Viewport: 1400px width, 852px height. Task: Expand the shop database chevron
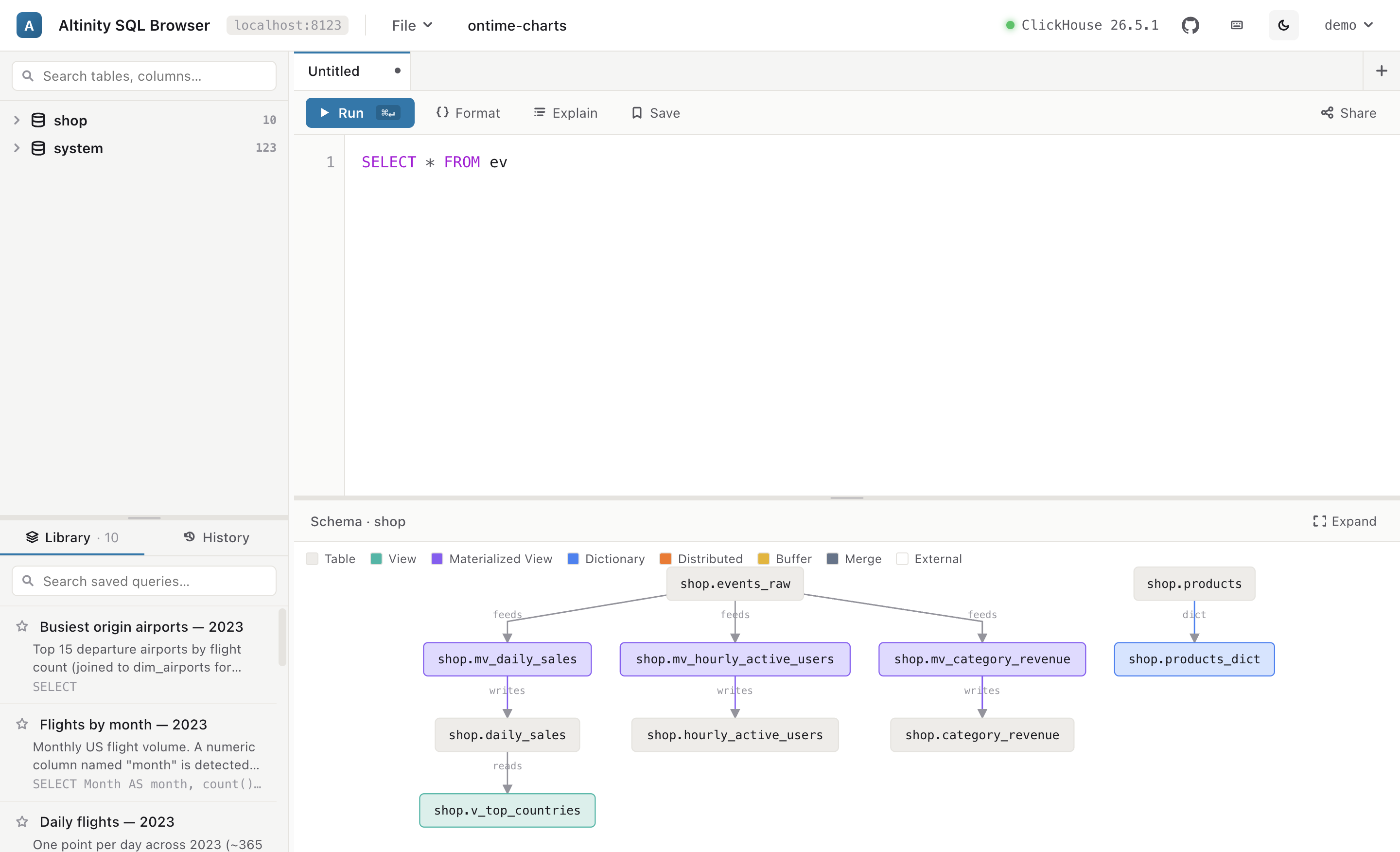click(17, 120)
